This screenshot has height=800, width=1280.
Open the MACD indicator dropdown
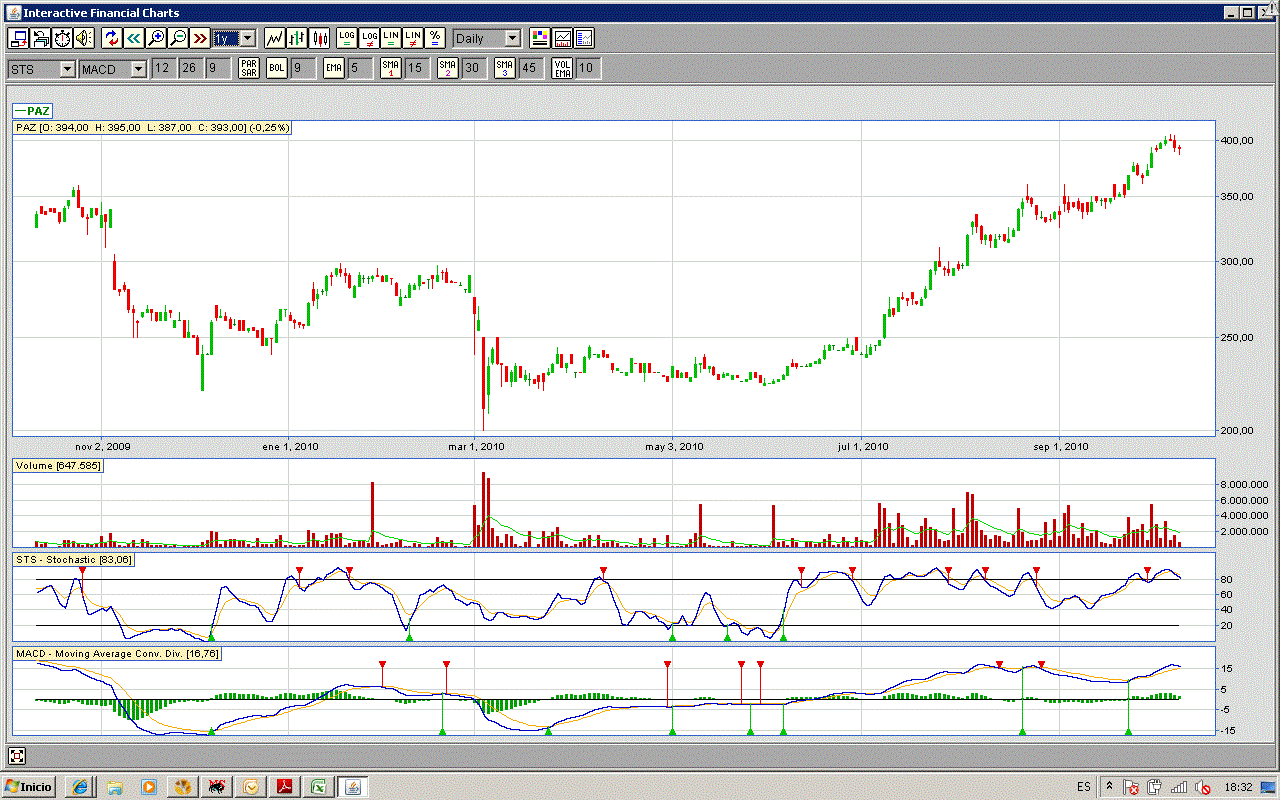point(138,68)
